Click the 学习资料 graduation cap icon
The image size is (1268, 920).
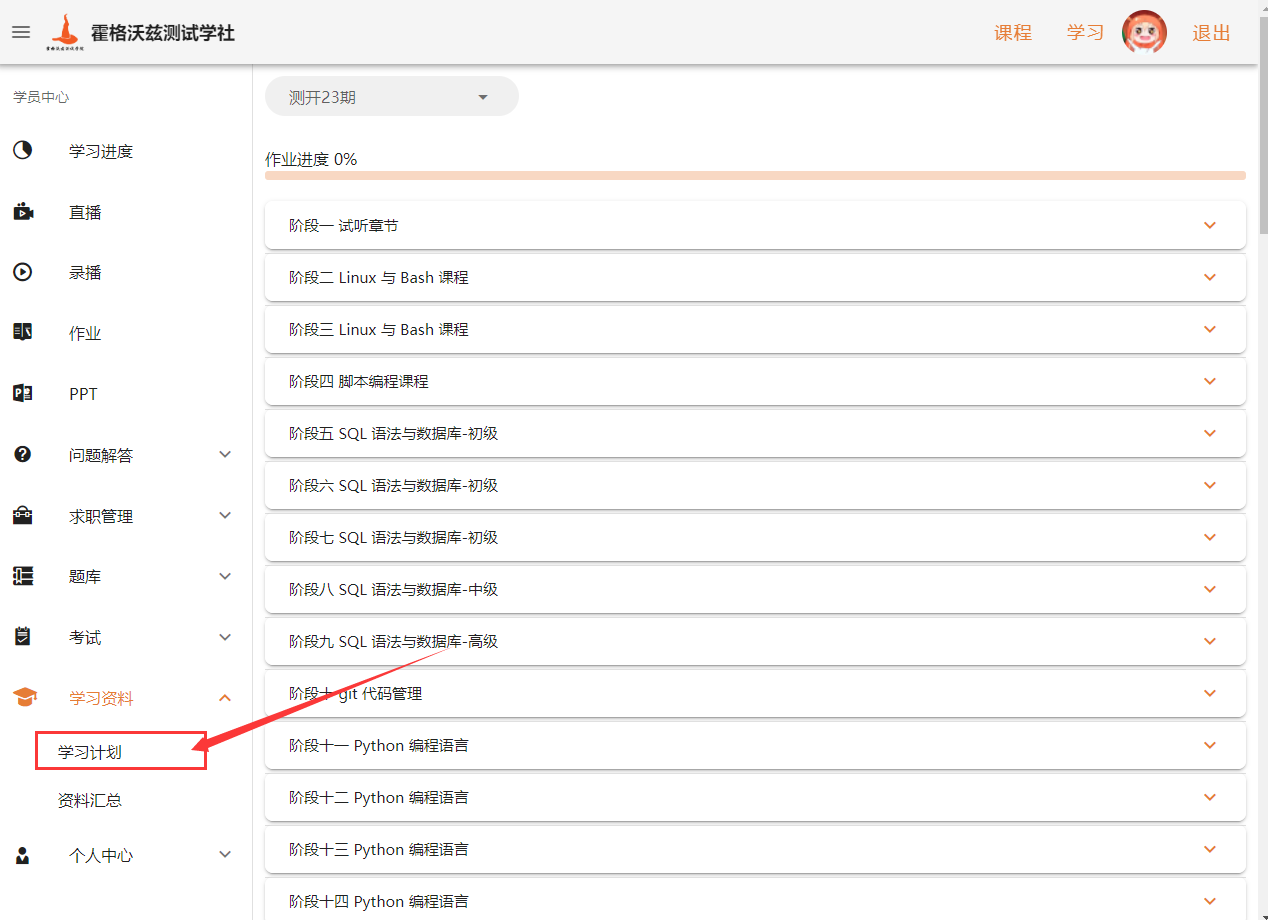[x=24, y=698]
